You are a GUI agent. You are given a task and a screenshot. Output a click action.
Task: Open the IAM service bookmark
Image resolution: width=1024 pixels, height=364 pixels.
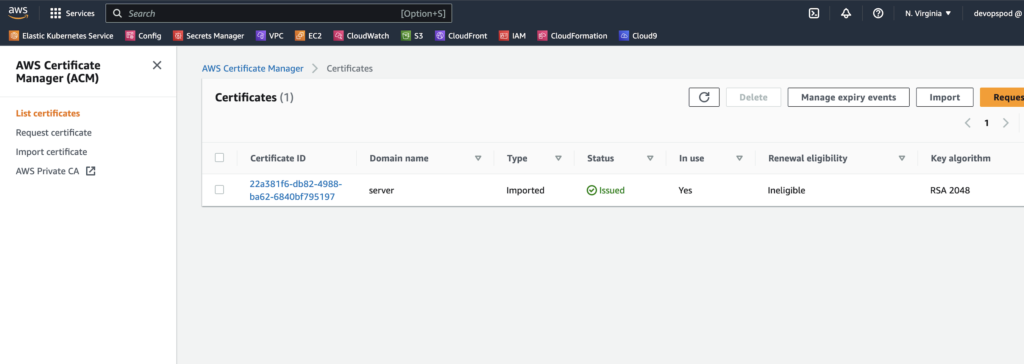[x=513, y=36]
